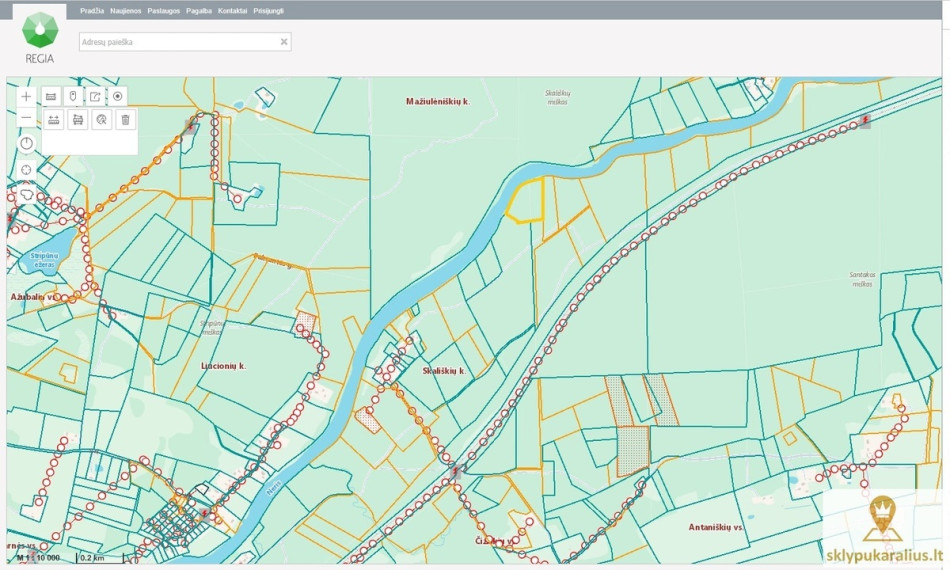Select the place marker pin tool
This screenshot has width=950, height=570.
[73, 96]
